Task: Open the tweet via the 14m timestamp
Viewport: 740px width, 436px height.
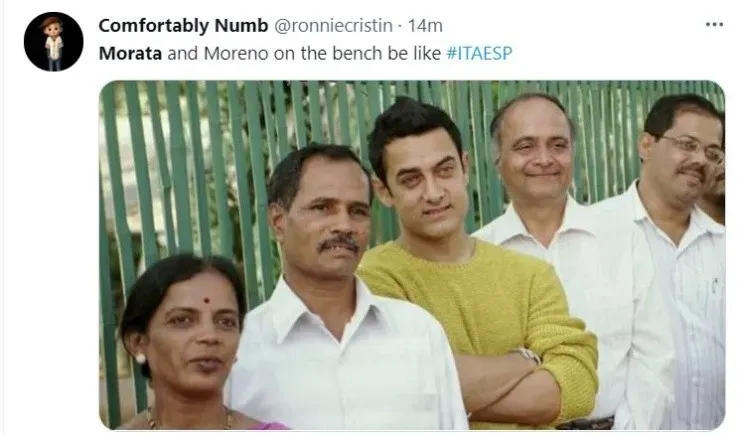Action: click(x=426, y=24)
